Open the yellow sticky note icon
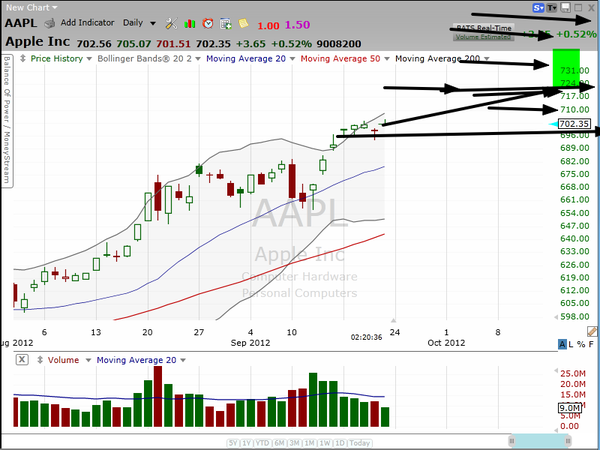Screen dimensions: 600x450 pos(243,23)
